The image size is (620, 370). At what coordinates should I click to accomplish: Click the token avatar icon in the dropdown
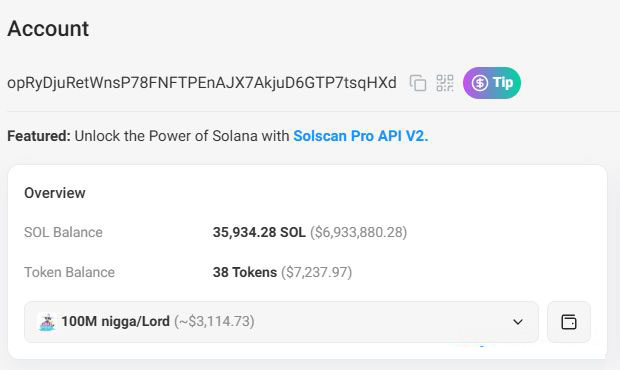(47, 322)
